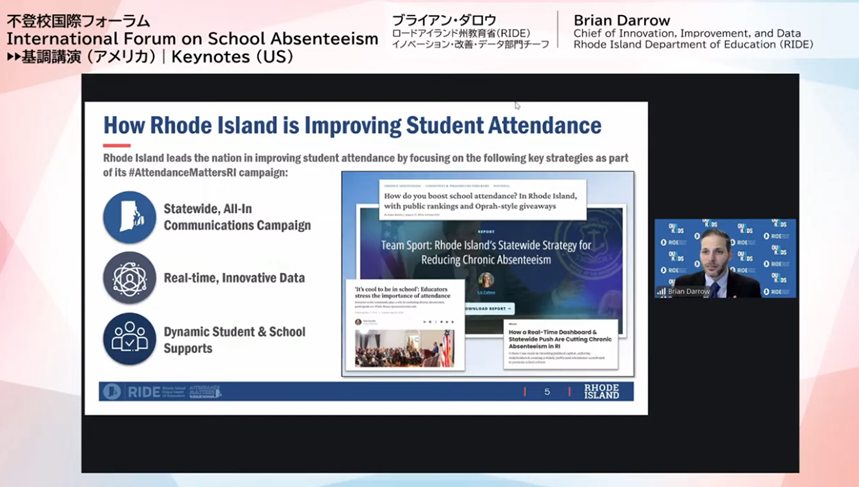Viewport: 859px width, 487px height.
Task: Click Brian Darrow's webcam video thumbnail
Action: [725, 259]
